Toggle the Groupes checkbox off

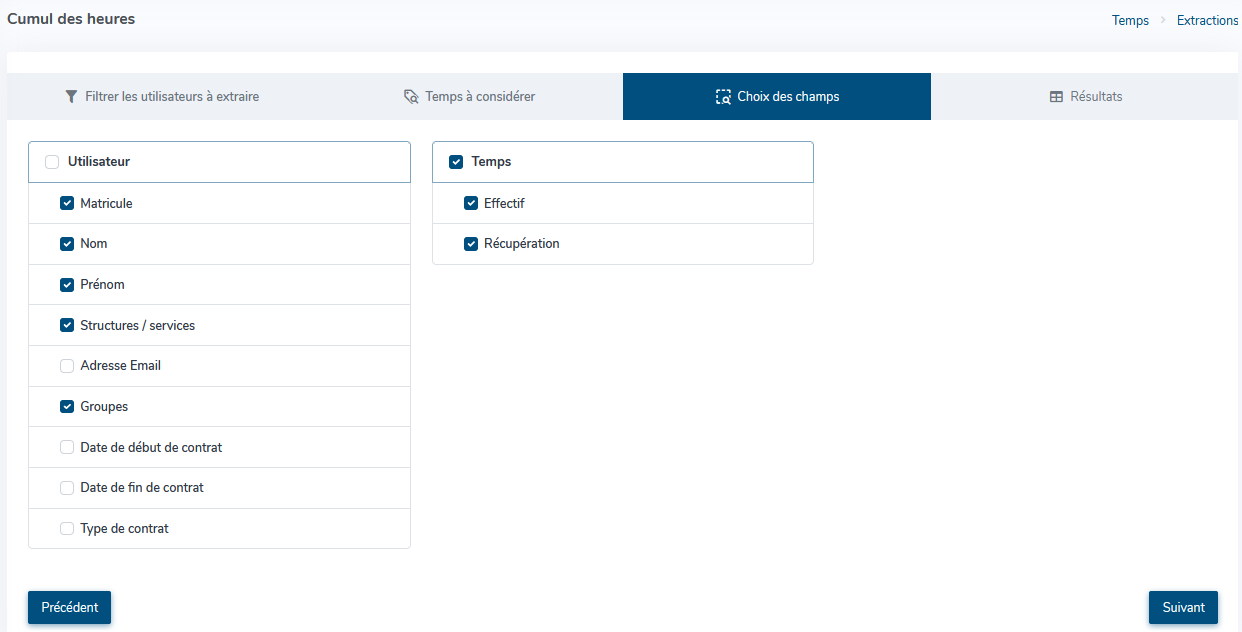(67, 407)
